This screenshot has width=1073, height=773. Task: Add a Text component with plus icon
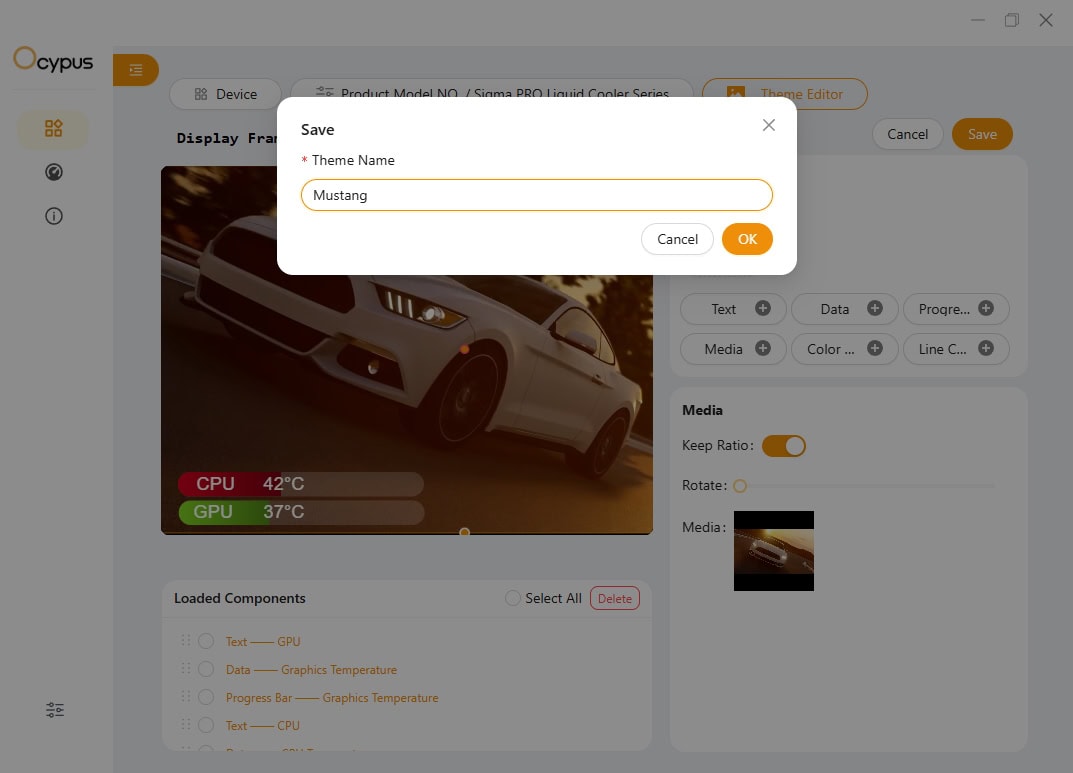pos(762,308)
